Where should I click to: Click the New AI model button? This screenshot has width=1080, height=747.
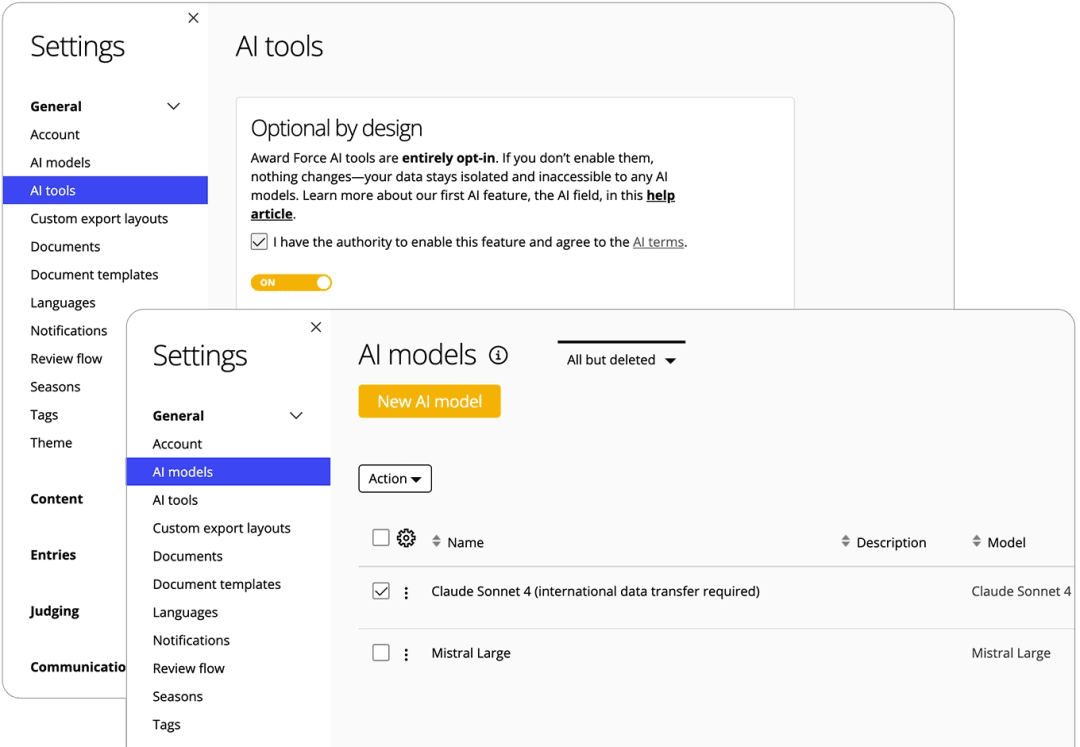pyautogui.click(x=429, y=401)
